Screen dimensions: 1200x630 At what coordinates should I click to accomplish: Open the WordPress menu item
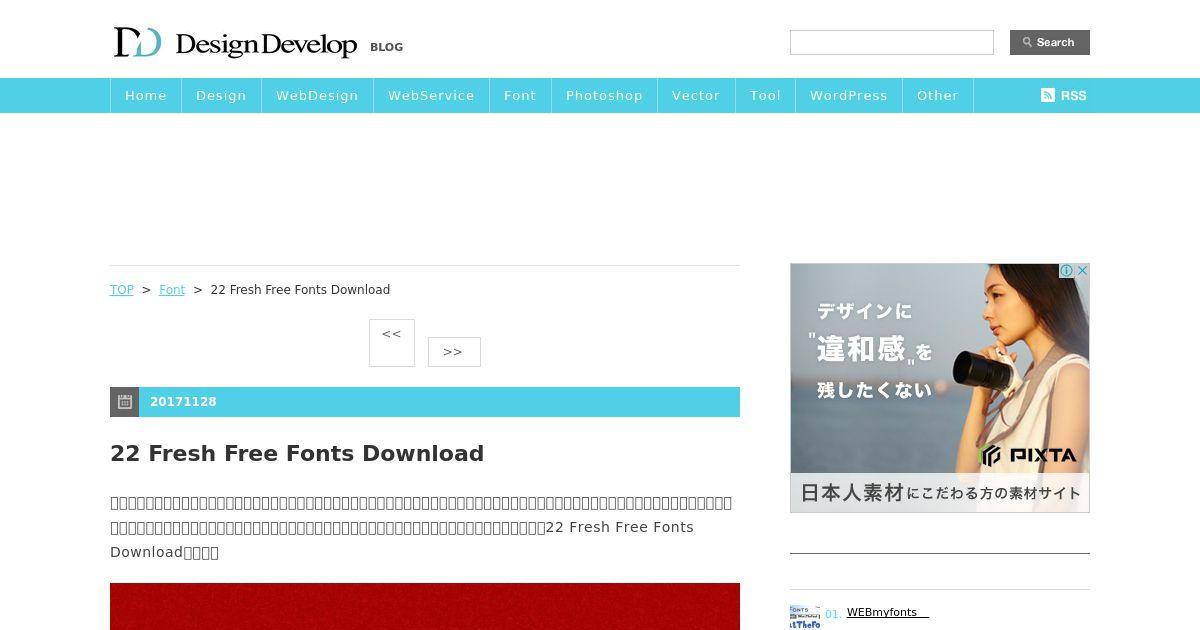click(849, 95)
